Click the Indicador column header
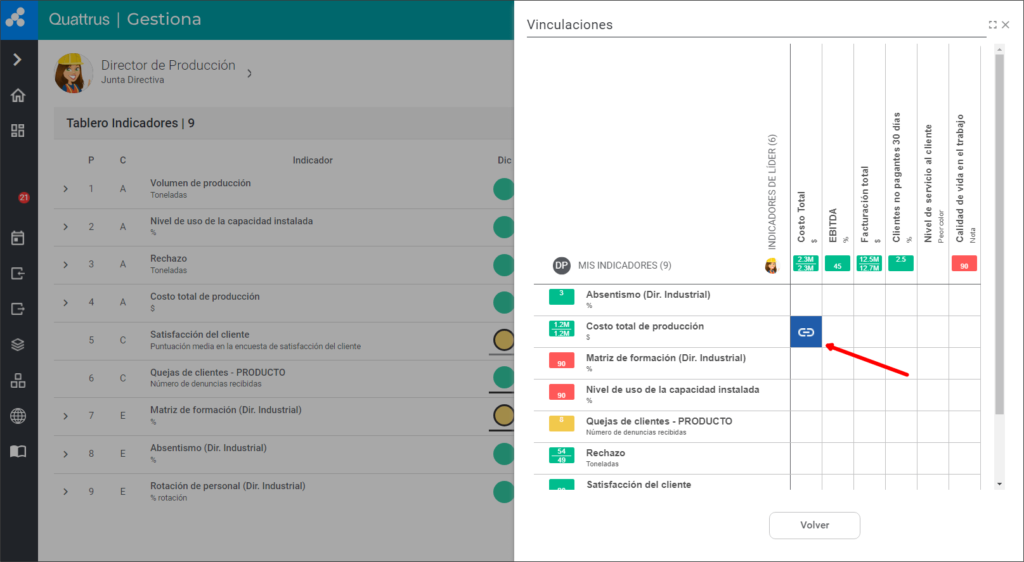This screenshot has height=562, width=1024. point(312,160)
